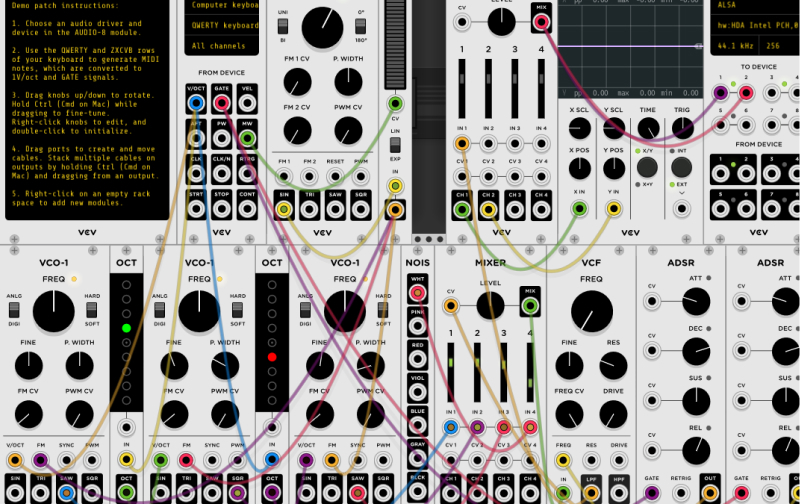The image size is (800, 504).
Task: Click the LPF output port on the VCF
Action: pyautogui.click(x=591, y=493)
